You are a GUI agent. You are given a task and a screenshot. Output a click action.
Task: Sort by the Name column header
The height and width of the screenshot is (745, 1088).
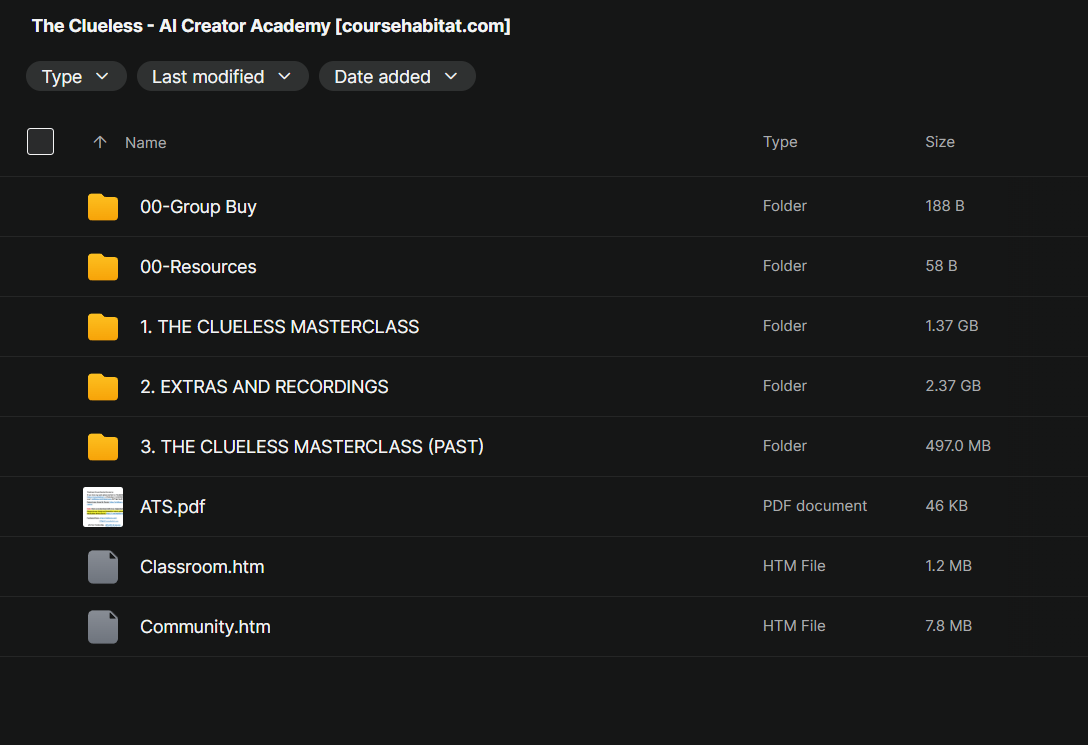coord(146,142)
